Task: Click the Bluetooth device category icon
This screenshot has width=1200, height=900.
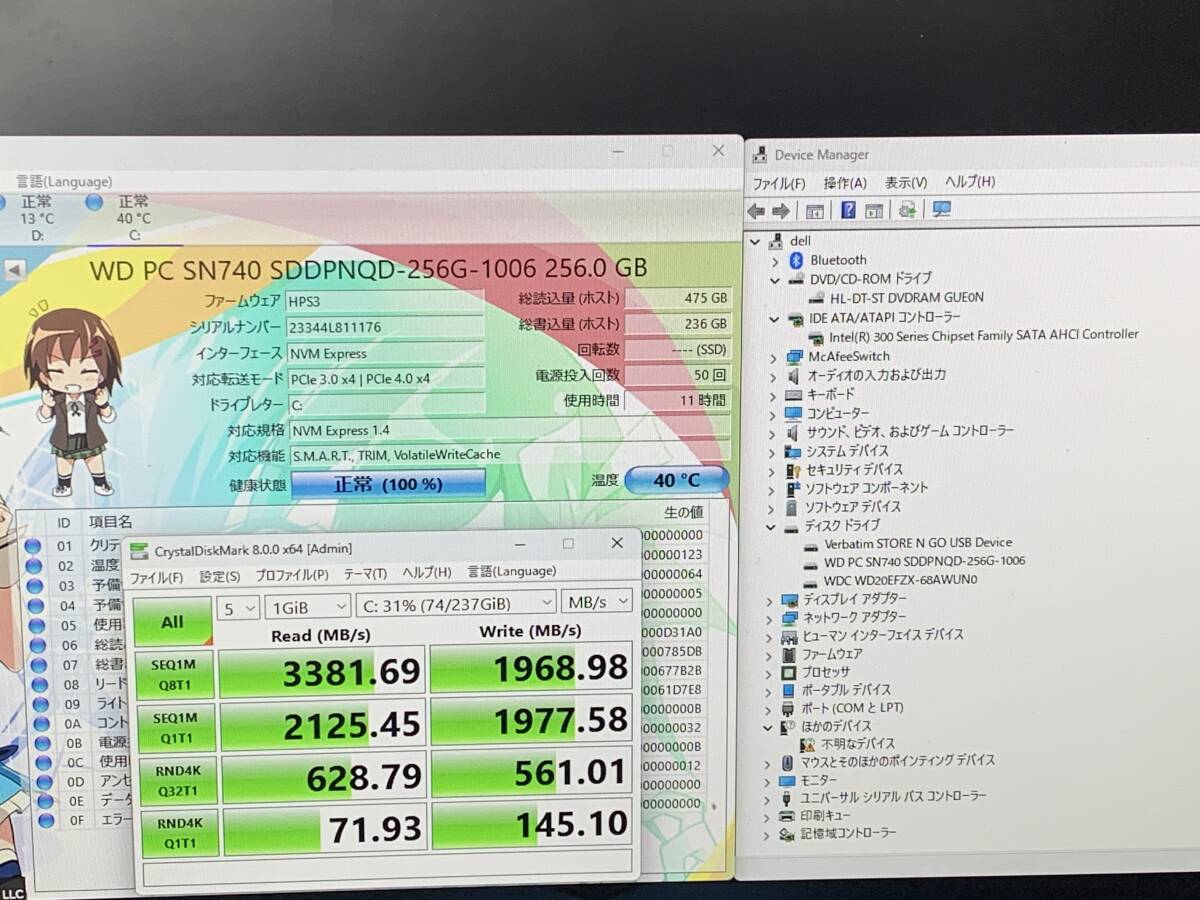Action: [x=797, y=260]
